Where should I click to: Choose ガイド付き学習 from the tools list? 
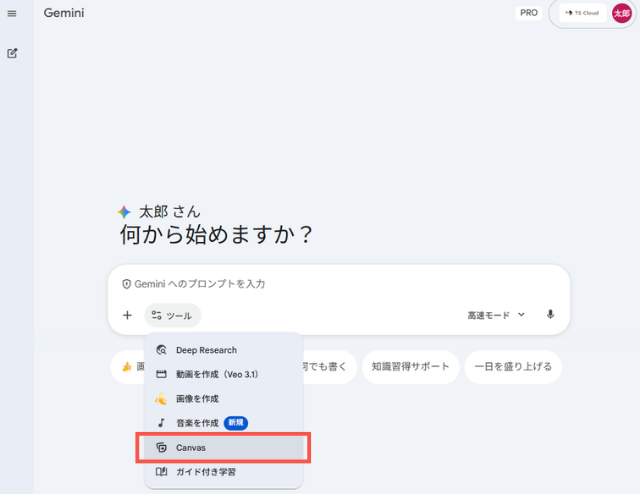tap(205, 471)
